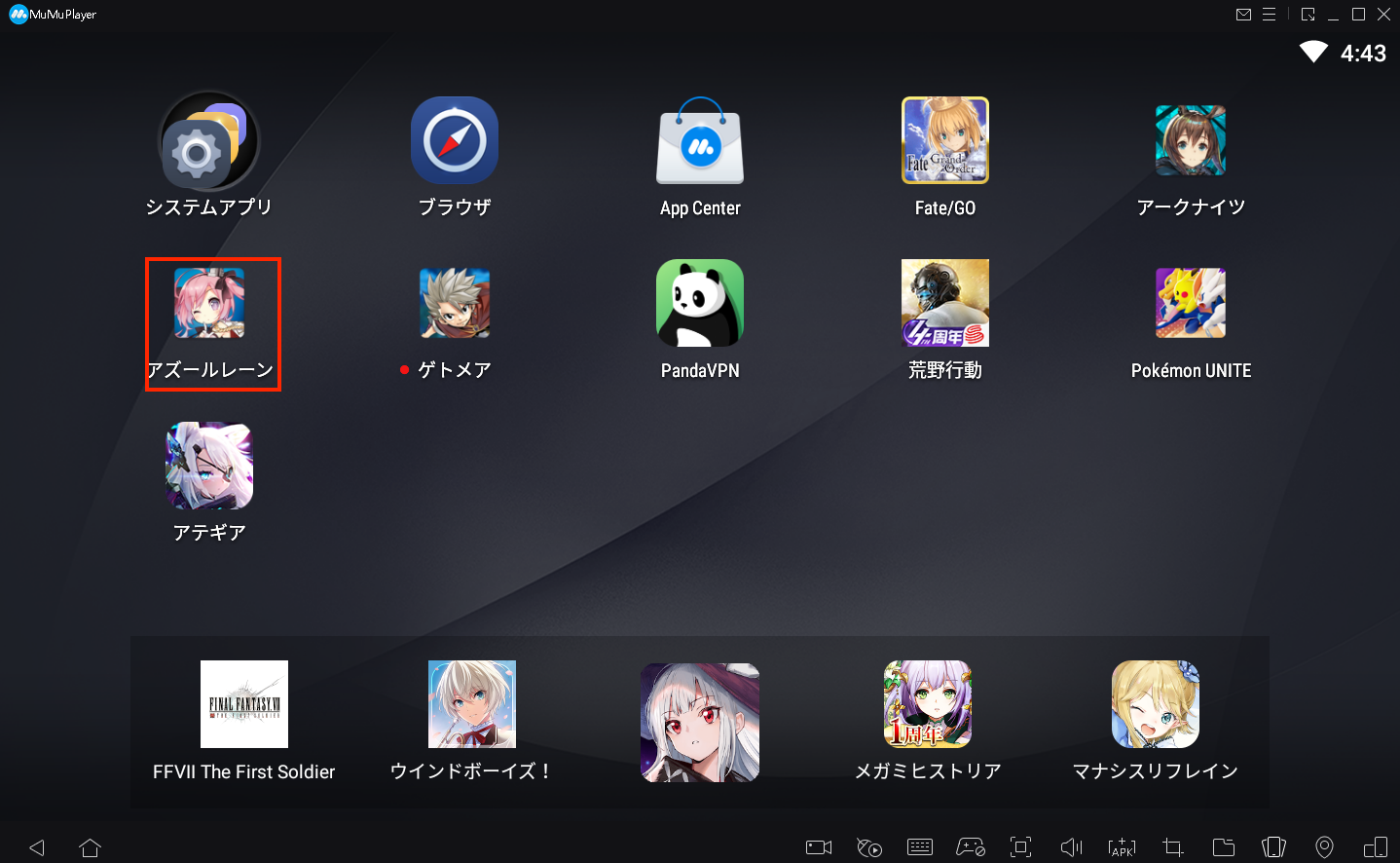Open the shared folder
1400x863 pixels.
coord(1224,847)
